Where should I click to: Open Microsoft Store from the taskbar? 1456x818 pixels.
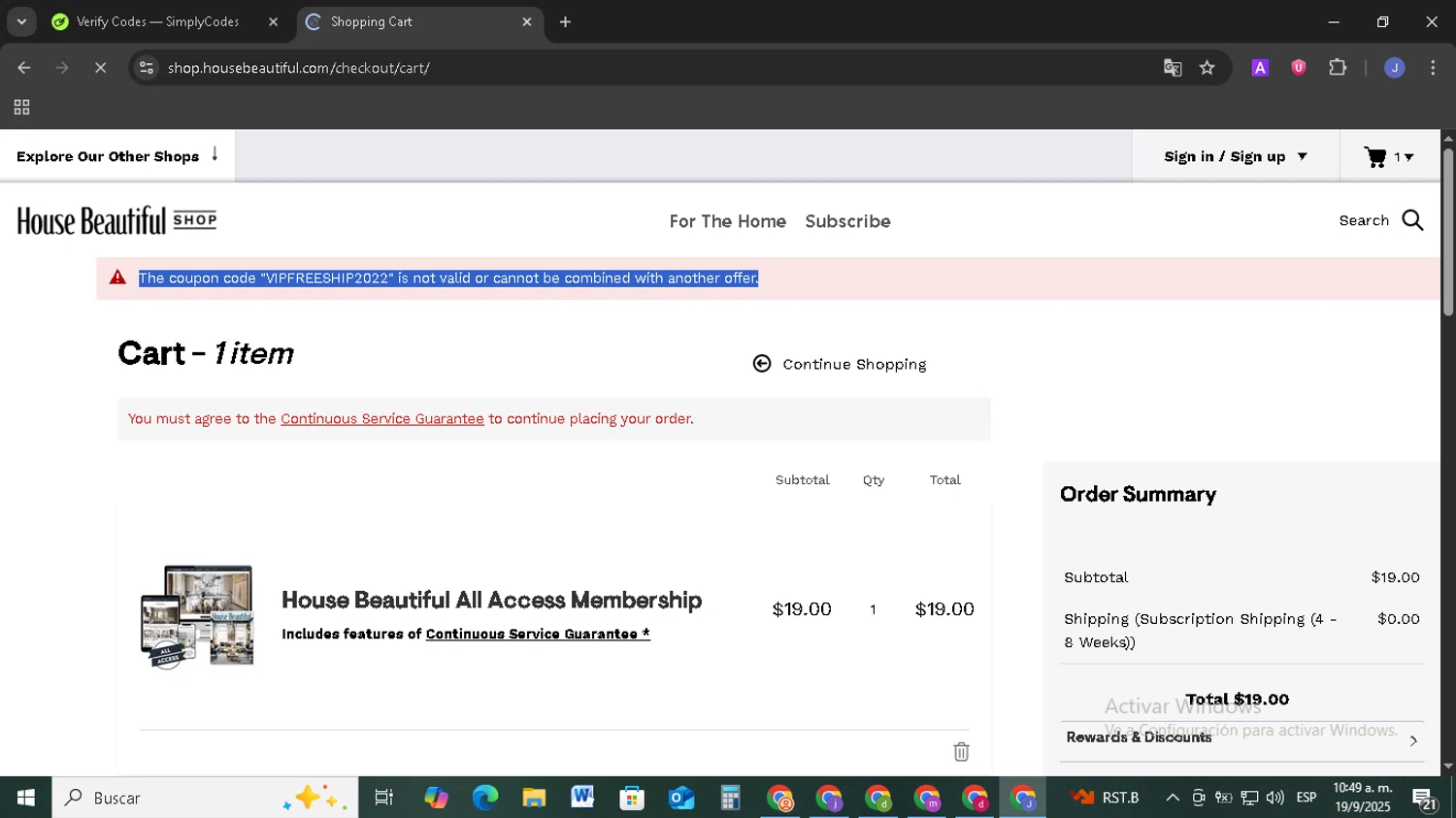632,798
